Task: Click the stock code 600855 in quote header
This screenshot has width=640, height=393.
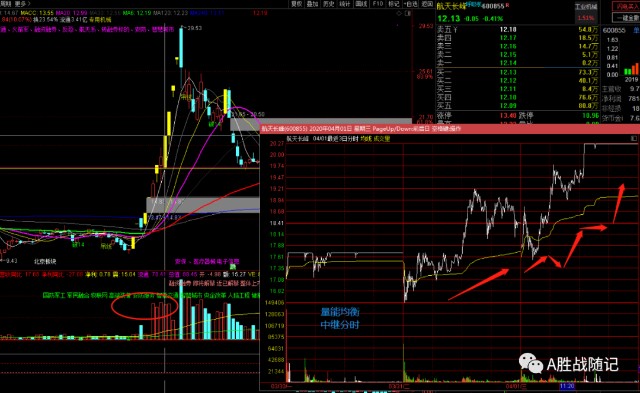Action: click(493, 6)
